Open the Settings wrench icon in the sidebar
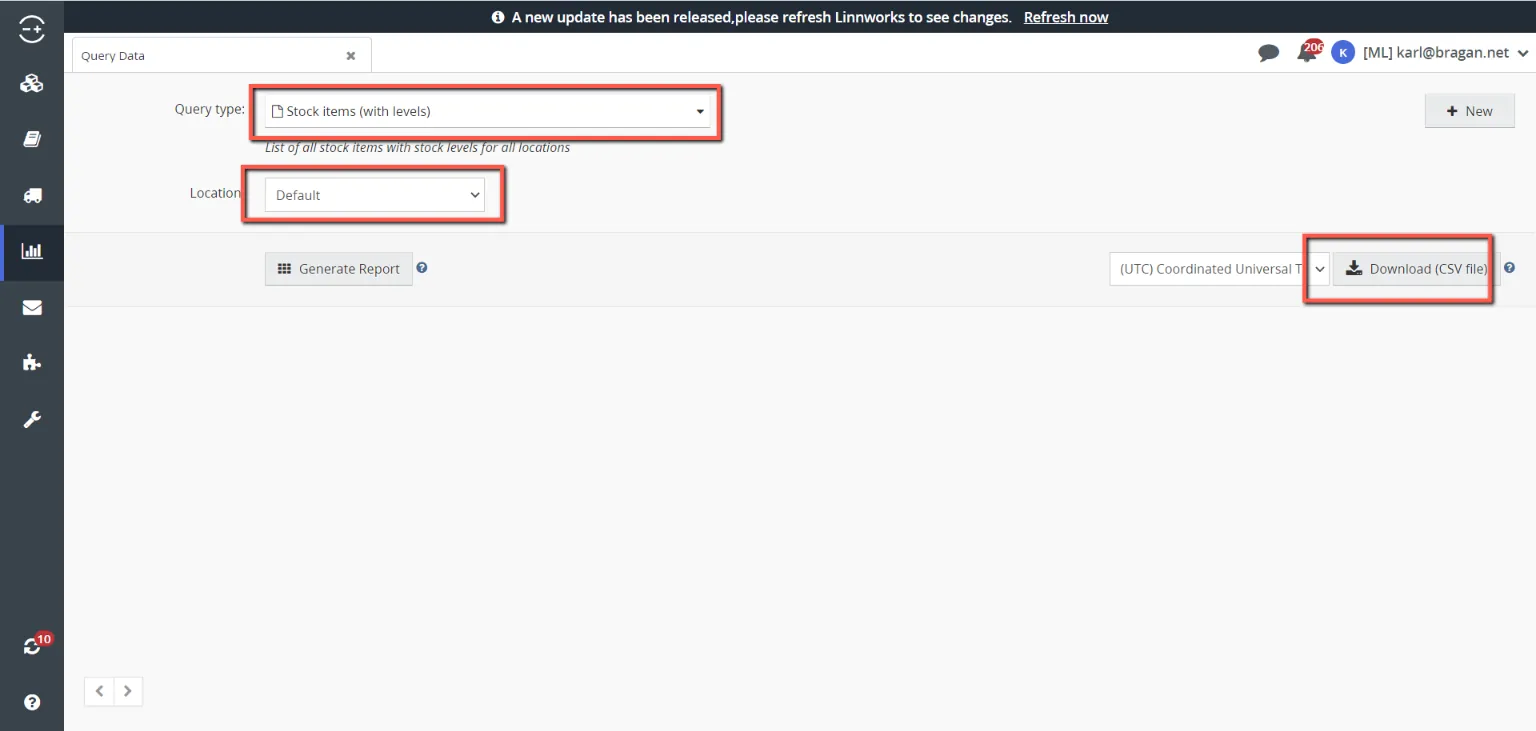 pyautogui.click(x=32, y=419)
